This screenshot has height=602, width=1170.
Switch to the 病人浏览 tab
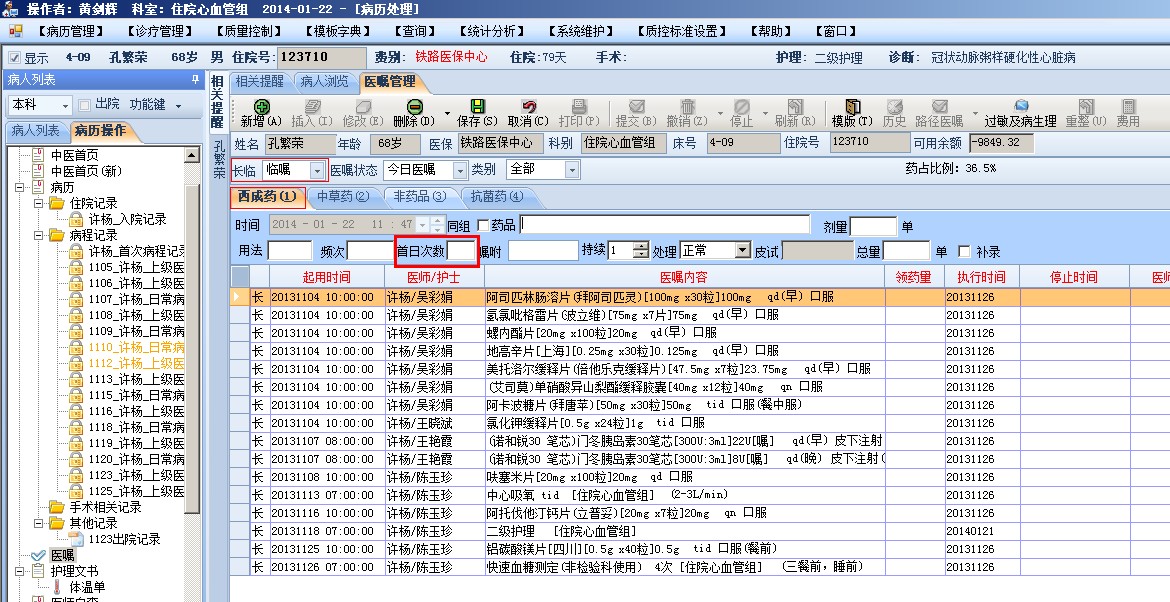pyautogui.click(x=325, y=81)
